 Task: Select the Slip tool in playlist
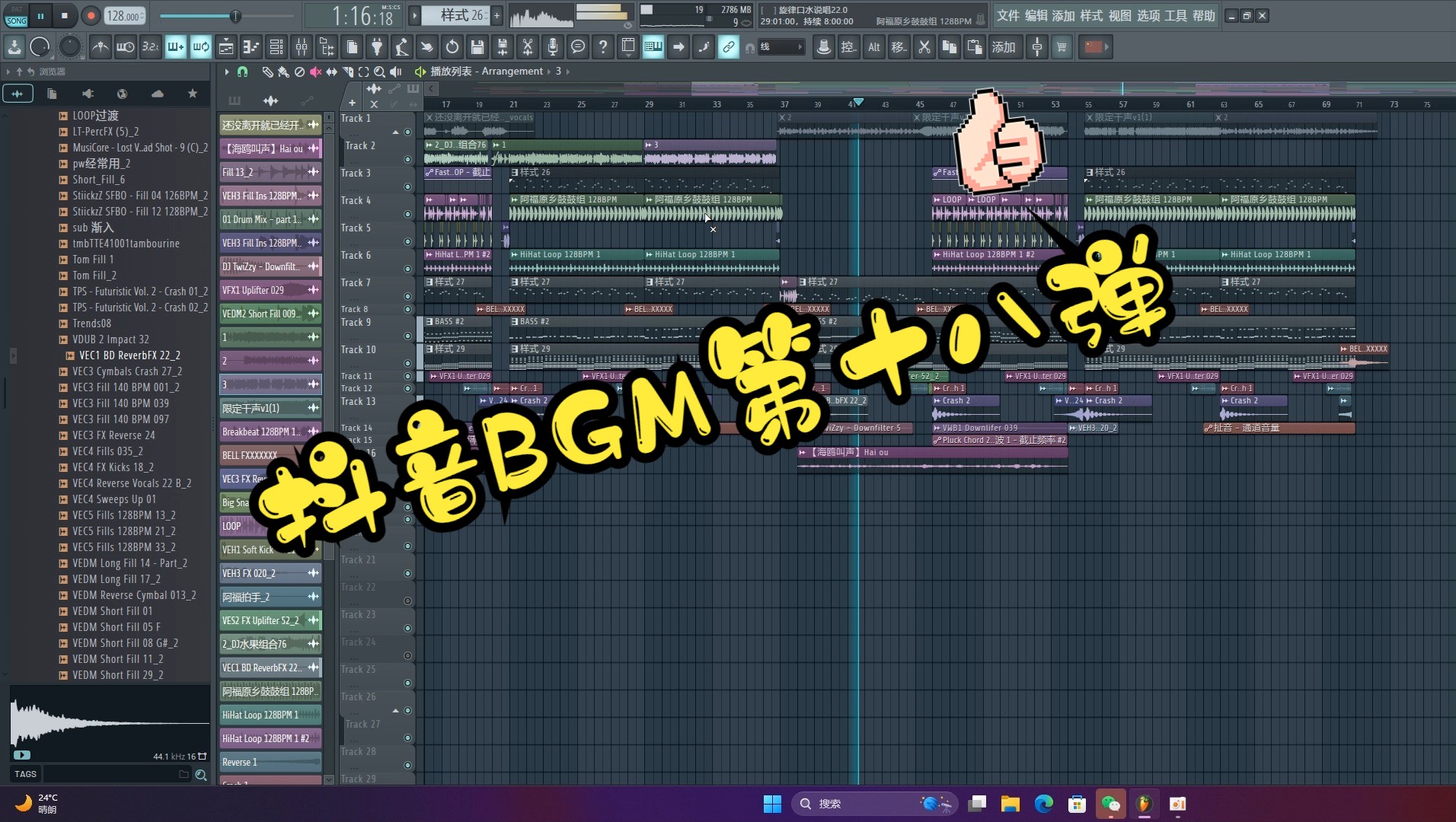click(331, 72)
